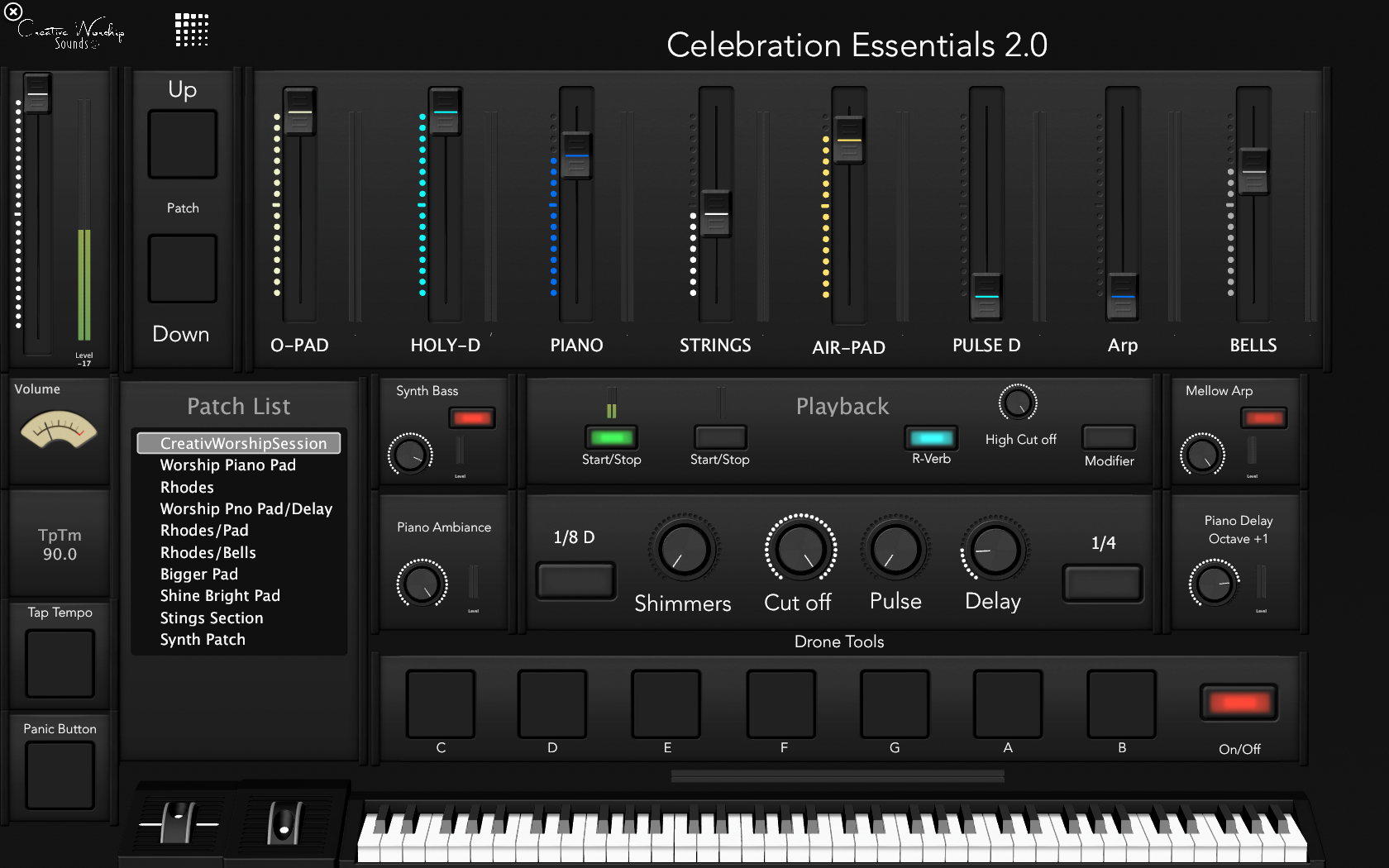Viewport: 1389px width, 868px height.
Task: Toggle the red Synth Bass switch
Action: click(x=472, y=418)
